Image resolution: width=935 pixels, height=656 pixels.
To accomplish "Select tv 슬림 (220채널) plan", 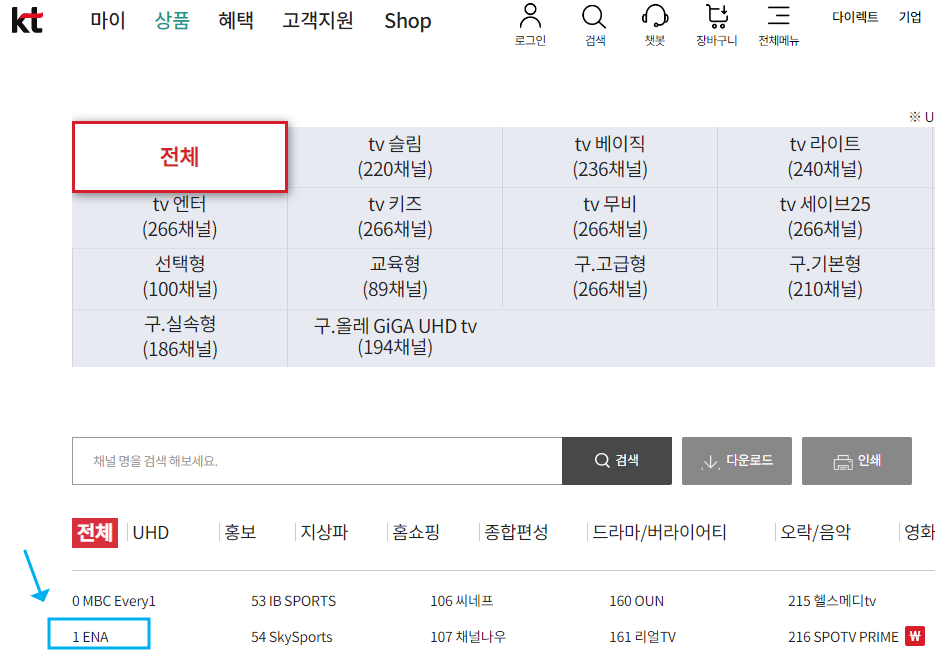I will tap(395, 157).
